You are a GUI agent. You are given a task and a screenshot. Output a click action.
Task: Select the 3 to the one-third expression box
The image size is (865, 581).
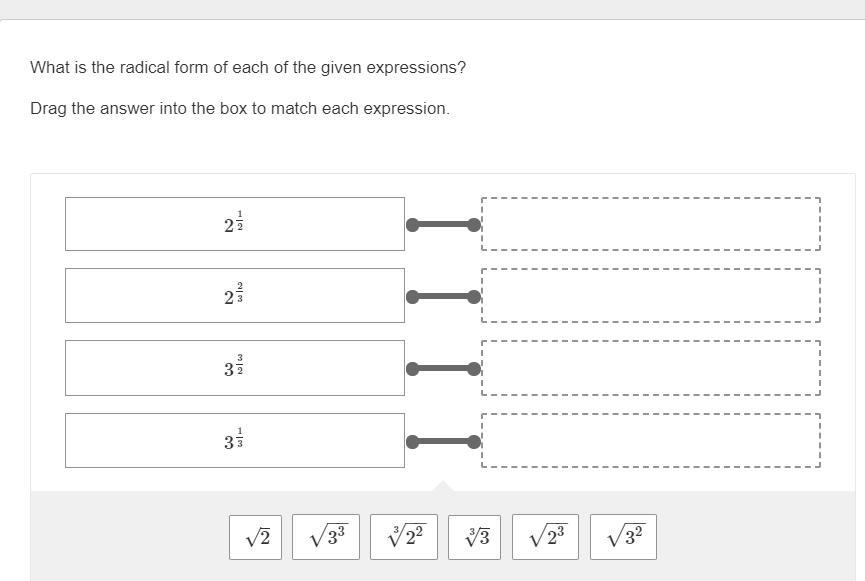coord(235,440)
